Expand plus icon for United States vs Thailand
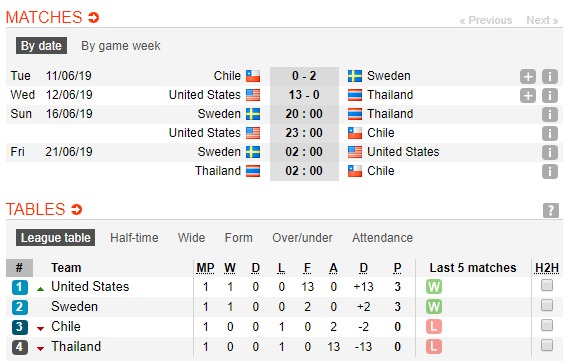This screenshot has width=566, height=361. coord(528,96)
